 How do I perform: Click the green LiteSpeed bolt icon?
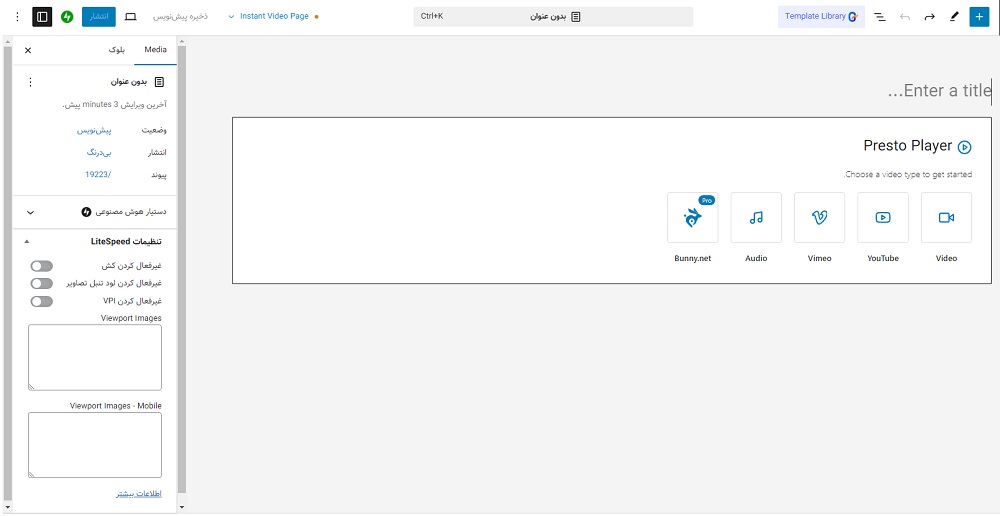tap(67, 17)
